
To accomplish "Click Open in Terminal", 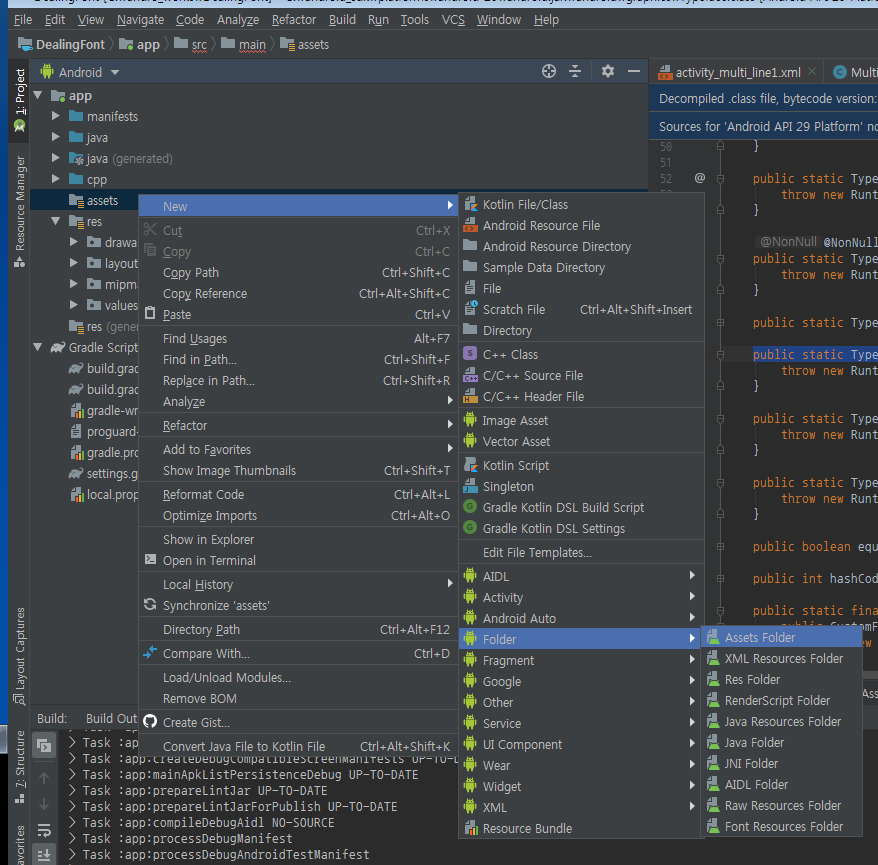I will (298, 560).
